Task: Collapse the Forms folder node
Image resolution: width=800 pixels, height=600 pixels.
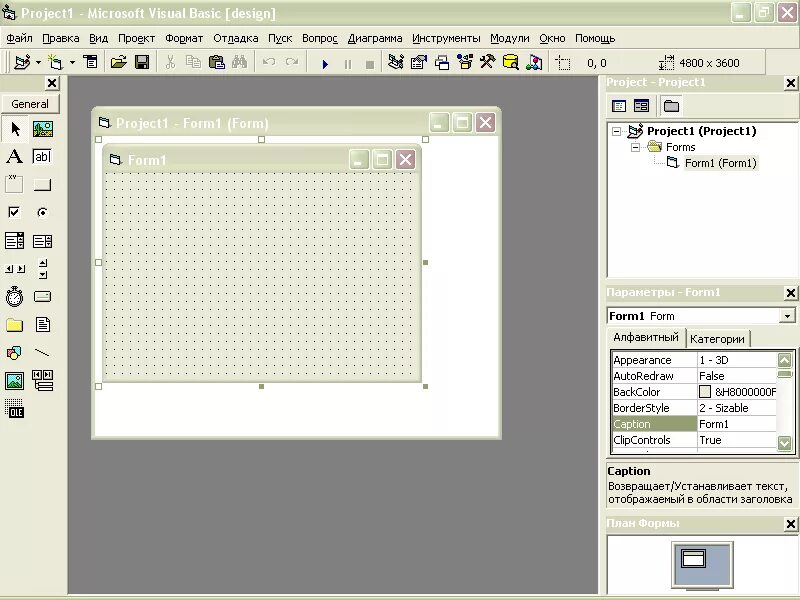Action: click(x=635, y=147)
